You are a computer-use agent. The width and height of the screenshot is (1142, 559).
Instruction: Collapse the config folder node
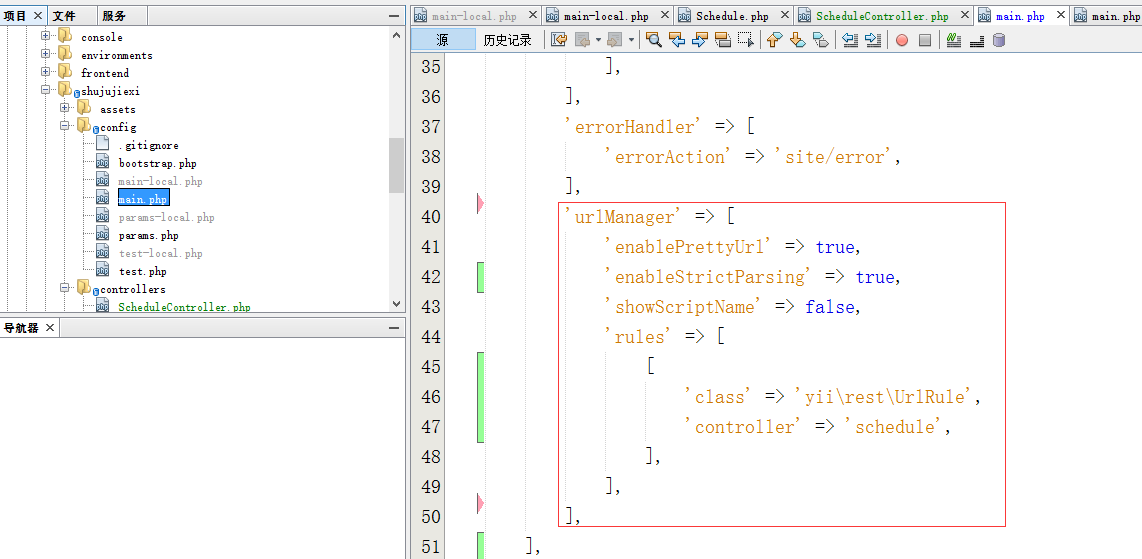65,127
